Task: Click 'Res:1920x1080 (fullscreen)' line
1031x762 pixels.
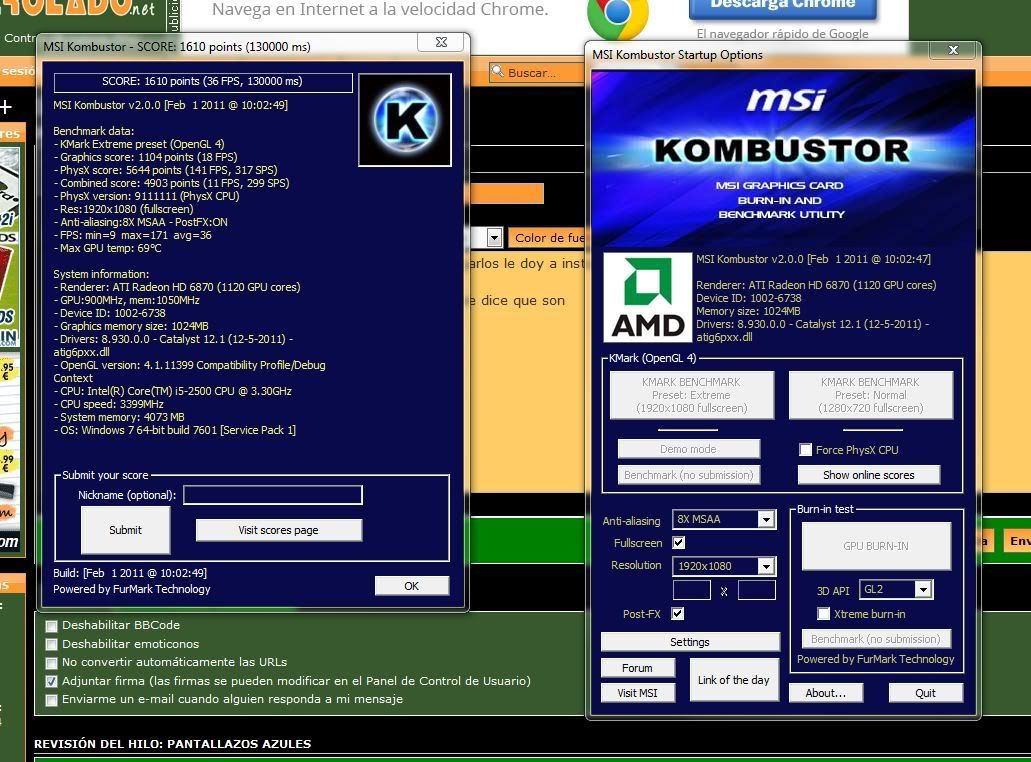Action: click(x=124, y=209)
